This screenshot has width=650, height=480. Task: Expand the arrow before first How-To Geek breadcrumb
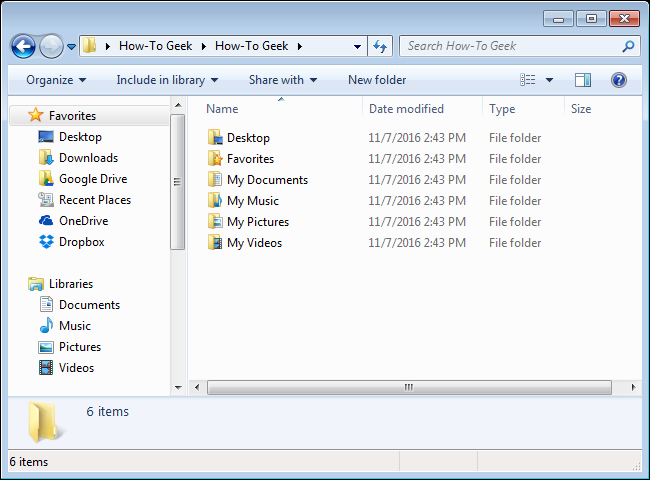(108, 46)
